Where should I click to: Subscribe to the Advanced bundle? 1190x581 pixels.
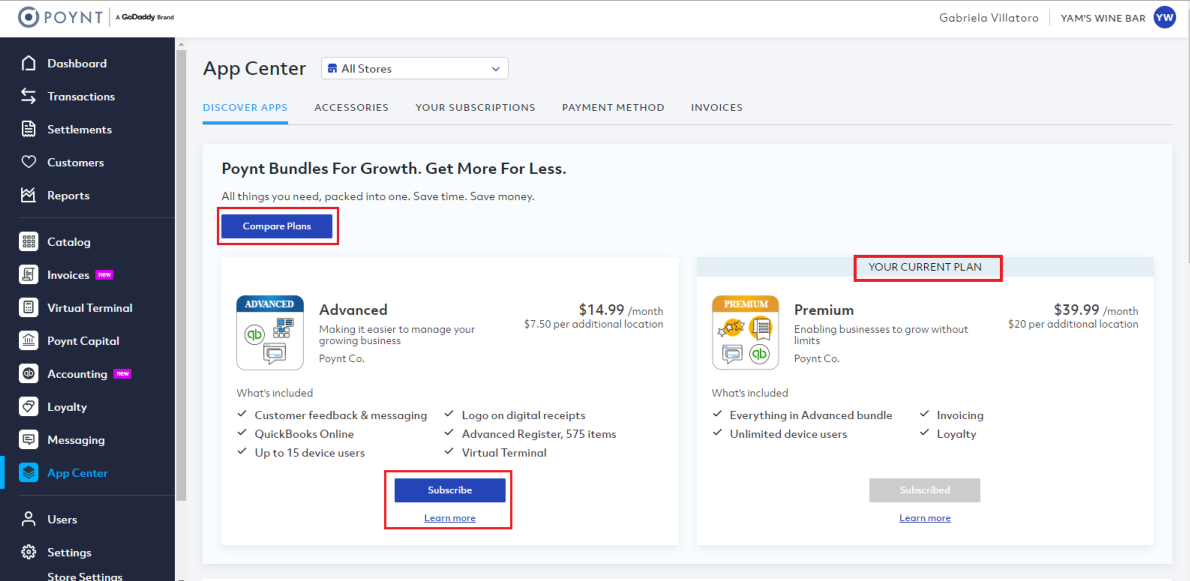pyautogui.click(x=450, y=490)
